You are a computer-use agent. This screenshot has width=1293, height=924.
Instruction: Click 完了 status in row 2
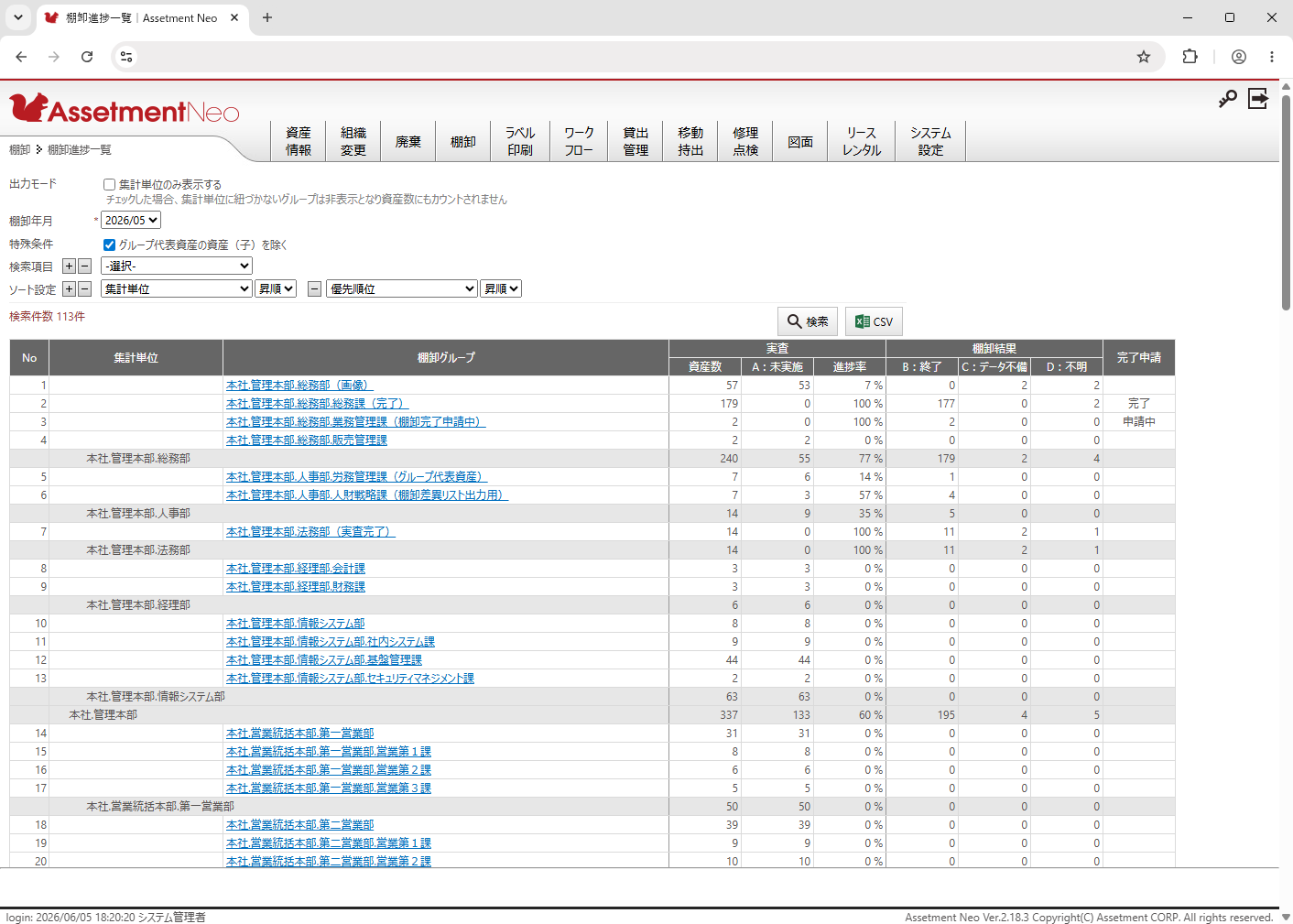[x=1139, y=404]
